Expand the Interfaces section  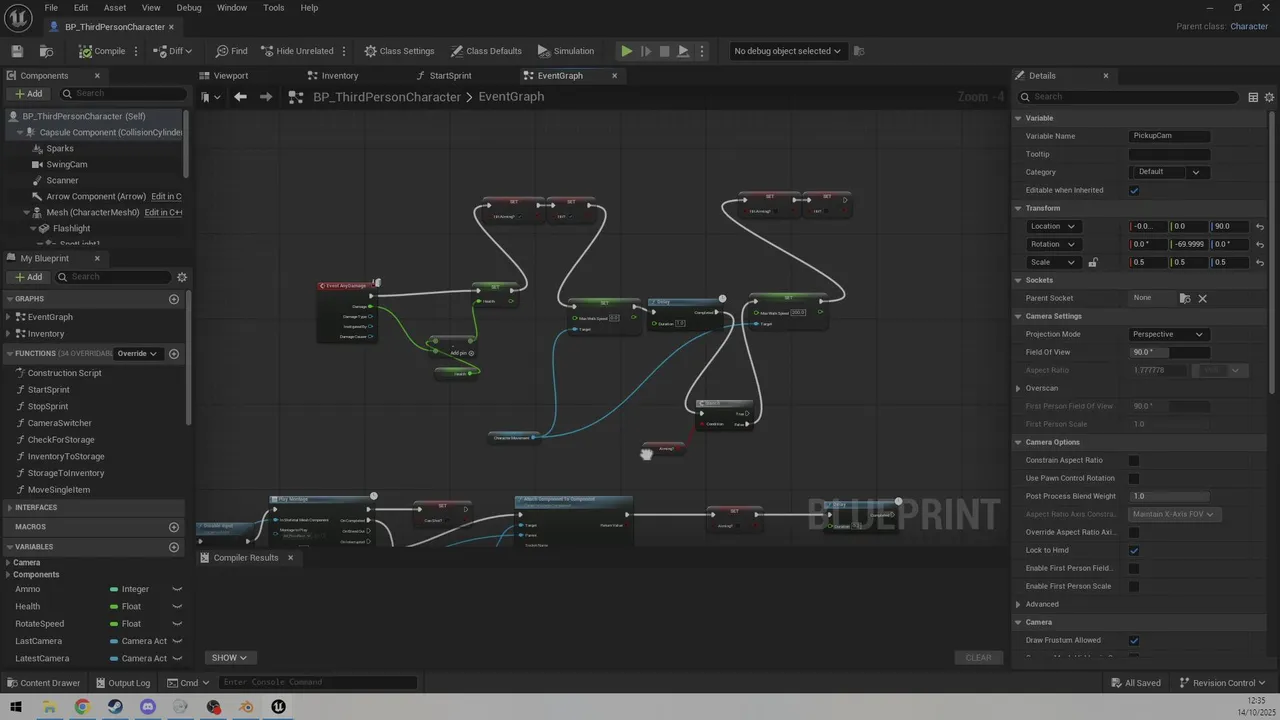(x=8, y=507)
